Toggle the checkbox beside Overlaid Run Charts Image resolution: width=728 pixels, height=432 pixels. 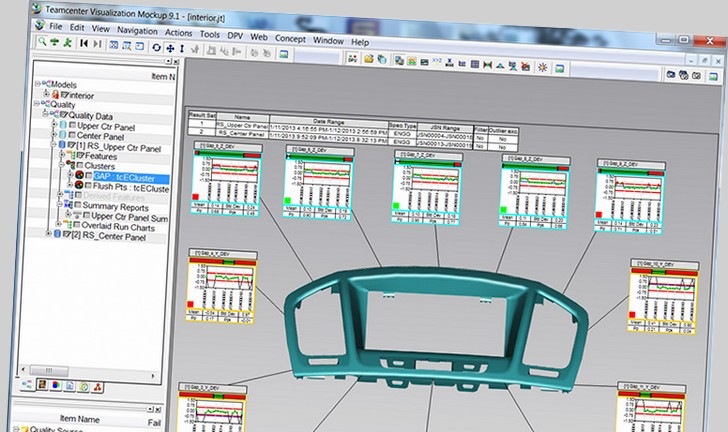click(77, 225)
